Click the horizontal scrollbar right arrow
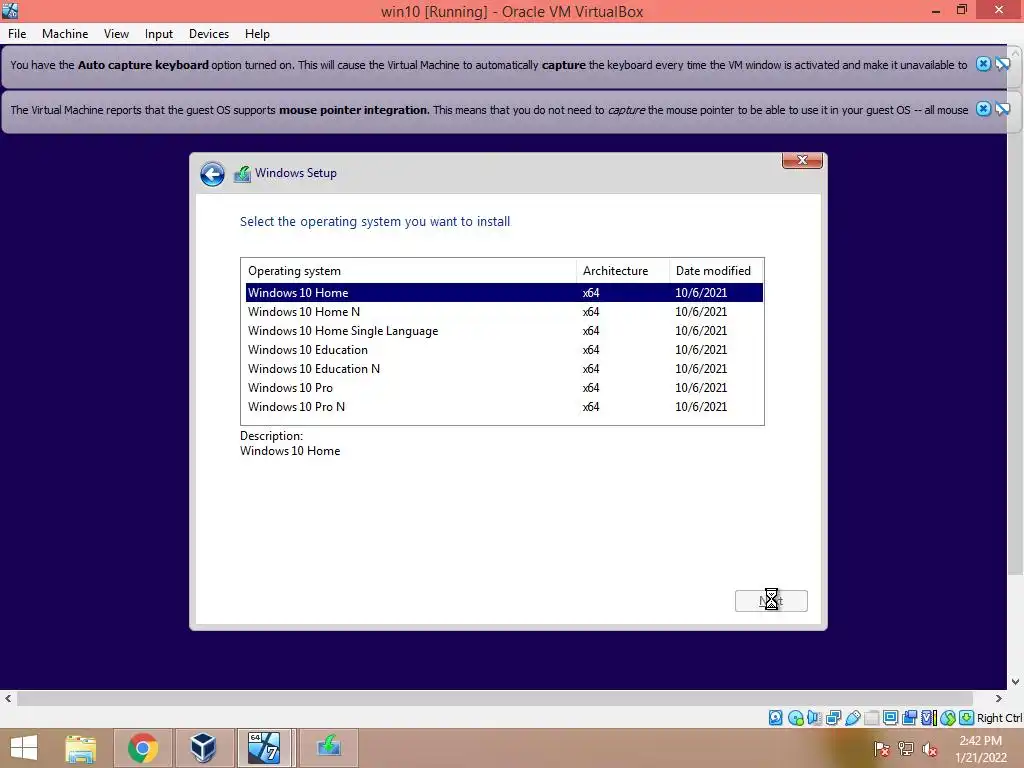 [x=998, y=698]
